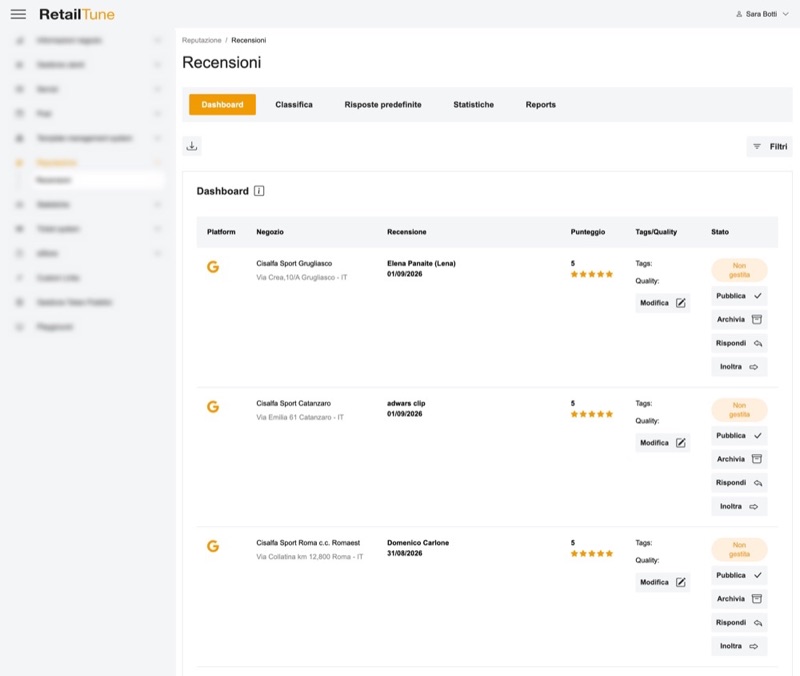The image size is (800, 676).
Task: Click address Via Emilia 61 Catanzaro - IT
Action: click(x=300, y=417)
